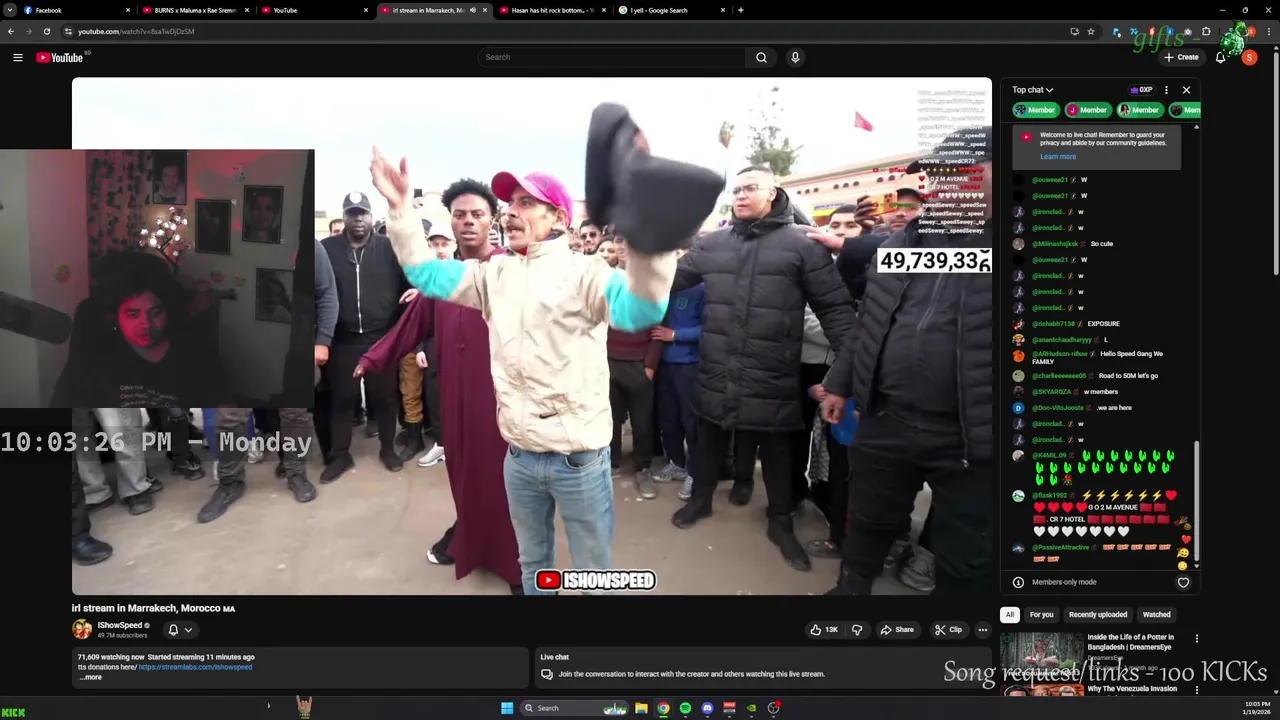Screen dimensions: 1280x720
Task: Open the 0XP chat points badge
Action: click(x=1141, y=90)
